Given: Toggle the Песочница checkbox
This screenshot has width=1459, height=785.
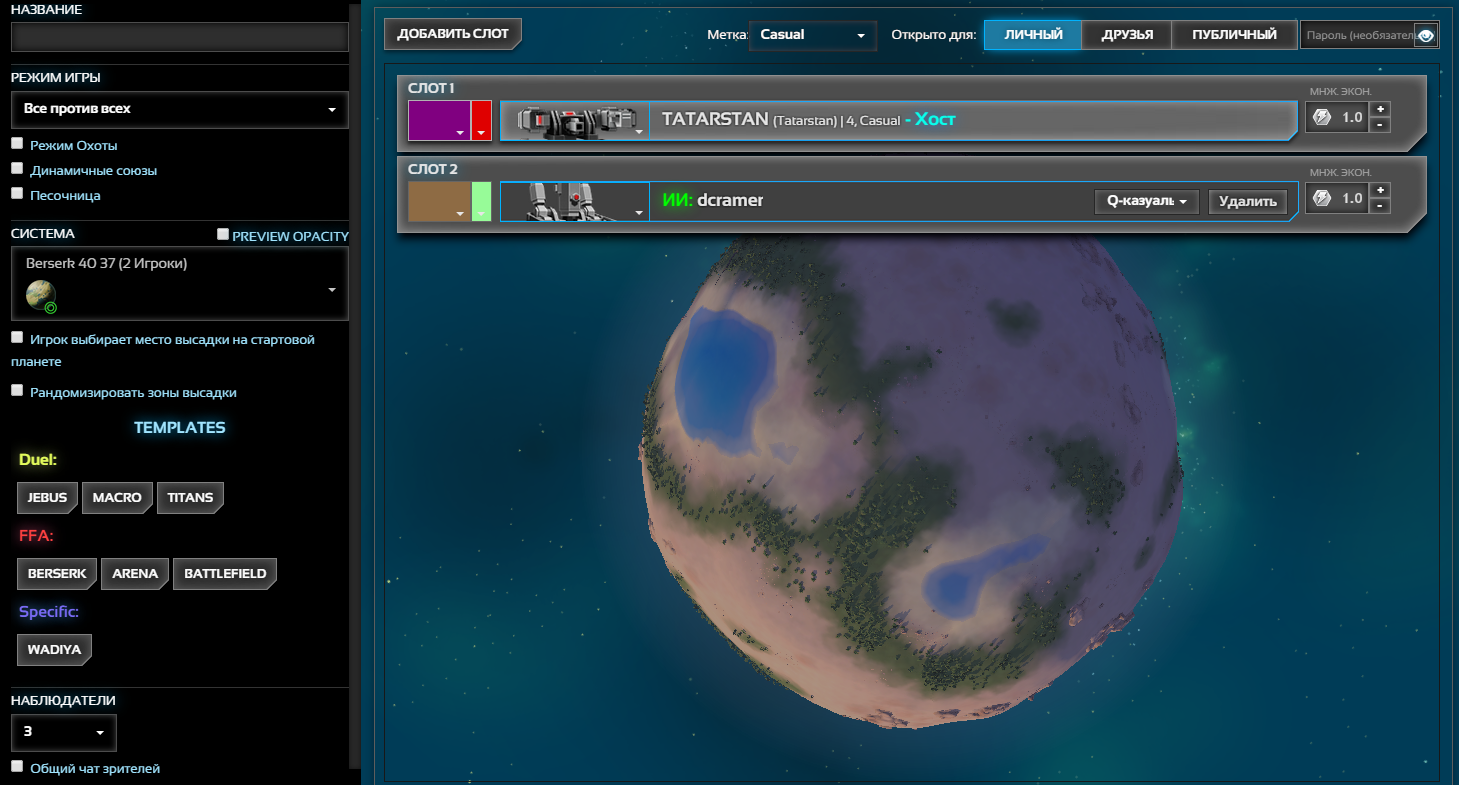Looking at the screenshot, I should tap(17, 194).
